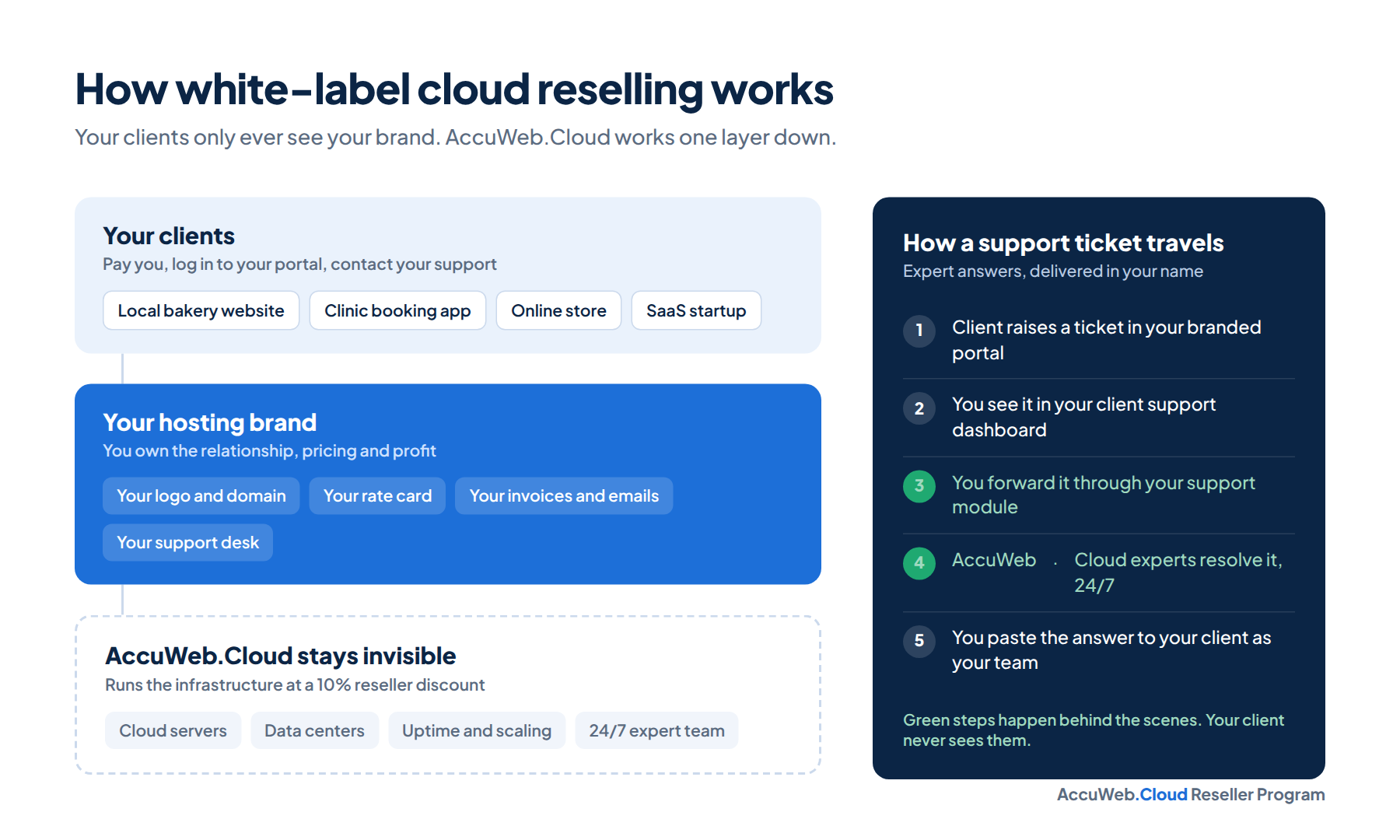Click the green step 4 circle
The width and height of the screenshot is (1400, 840).
pyautogui.click(x=919, y=563)
